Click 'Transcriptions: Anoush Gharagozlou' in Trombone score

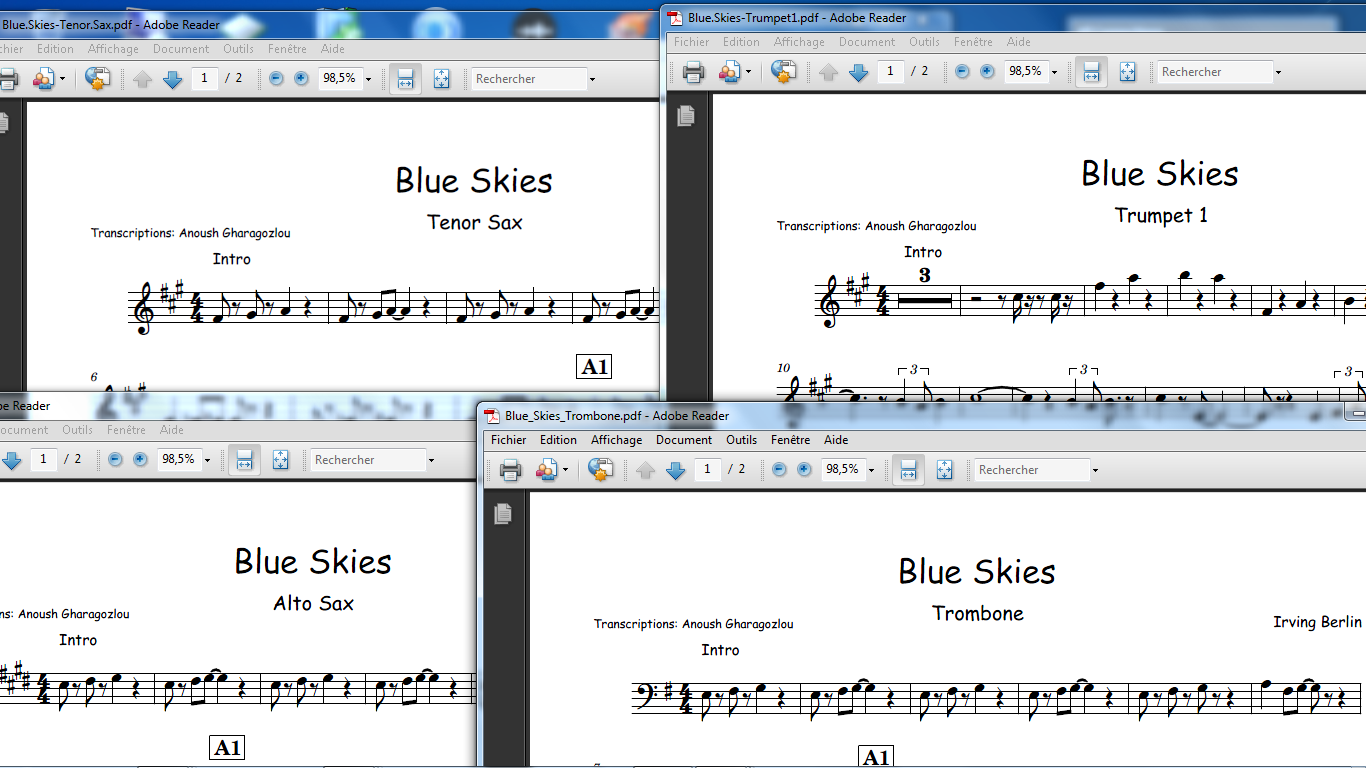(x=694, y=624)
